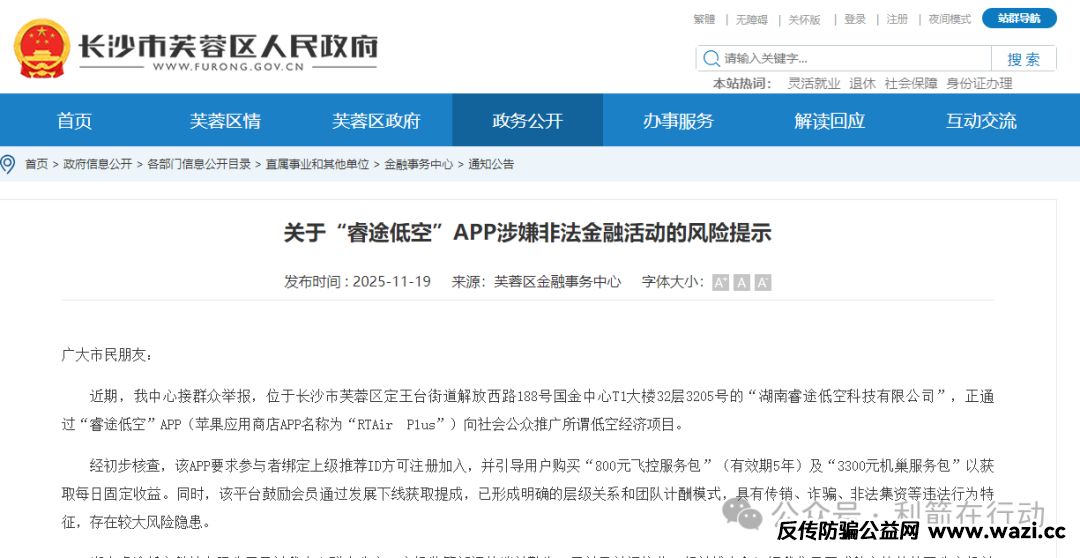Open the 政务公开 navigation tab

pyautogui.click(x=527, y=121)
